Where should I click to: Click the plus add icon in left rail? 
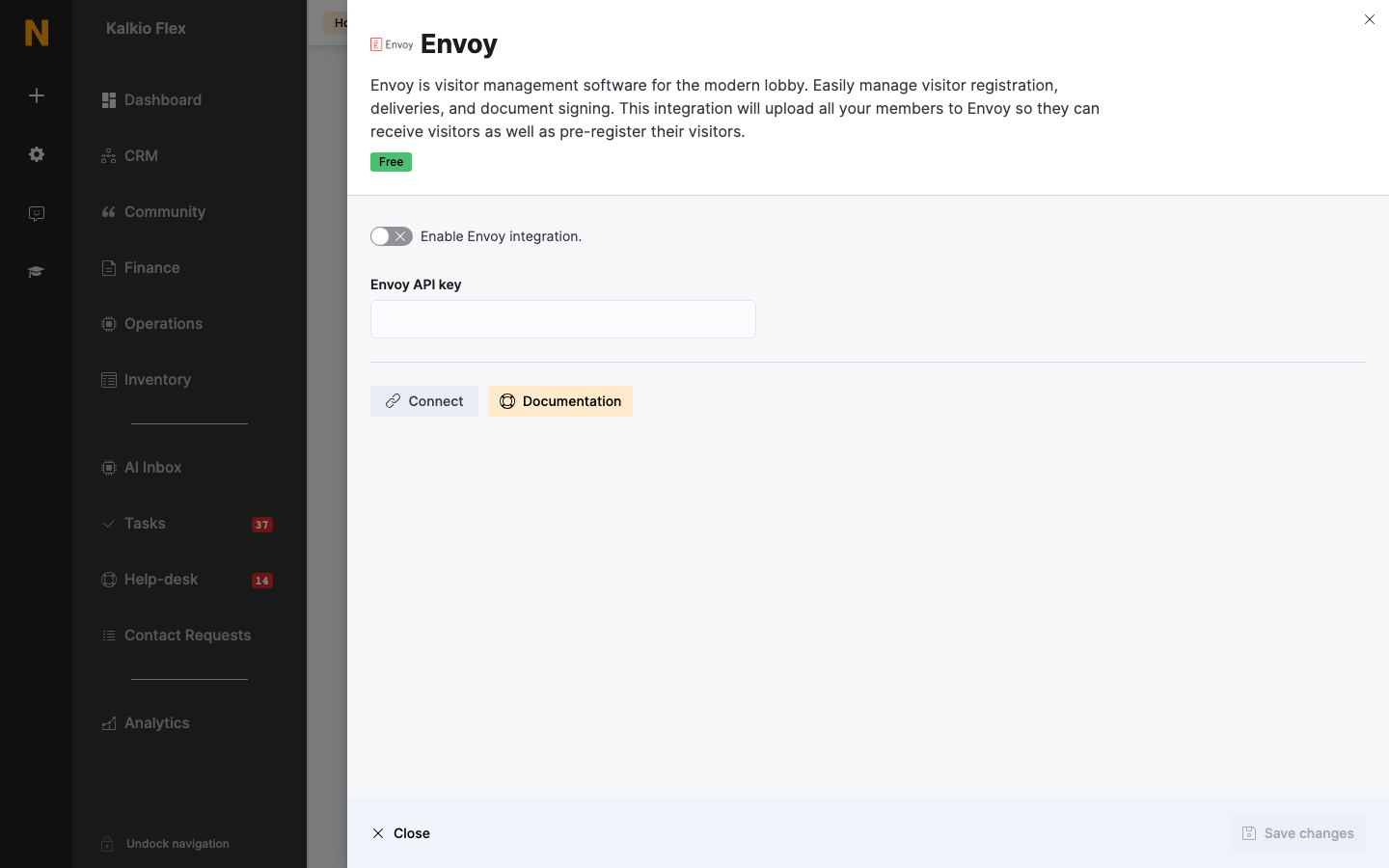click(x=37, y=95)
